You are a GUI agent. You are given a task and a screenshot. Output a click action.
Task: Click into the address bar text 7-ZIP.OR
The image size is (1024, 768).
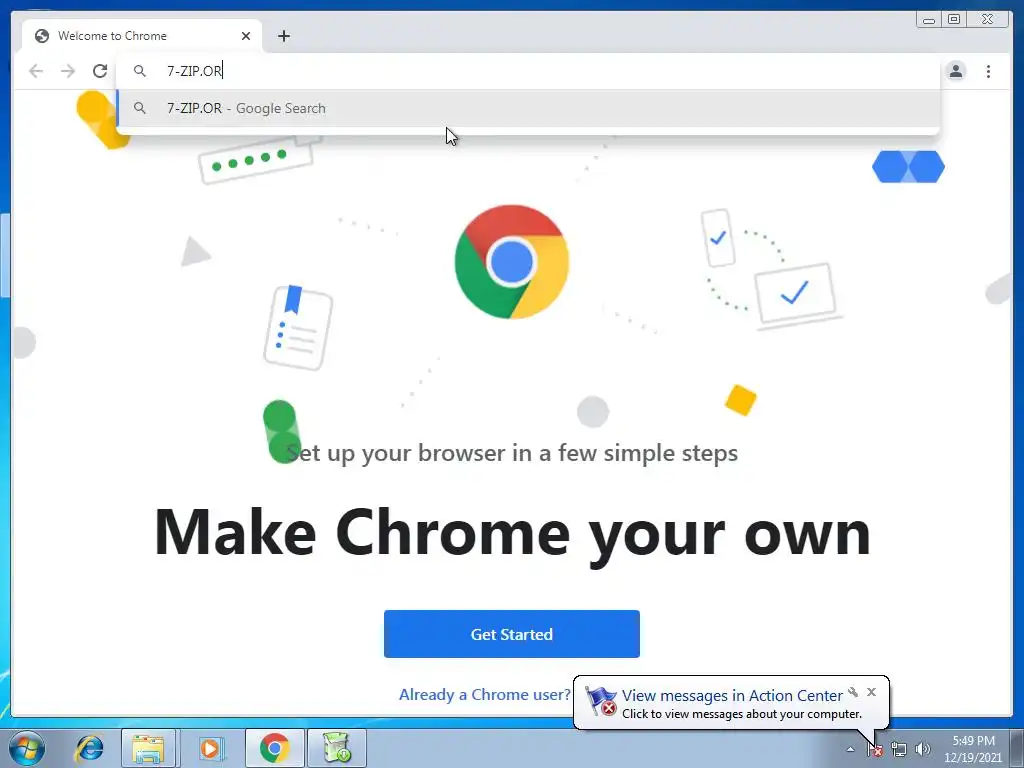click(194, 71)
